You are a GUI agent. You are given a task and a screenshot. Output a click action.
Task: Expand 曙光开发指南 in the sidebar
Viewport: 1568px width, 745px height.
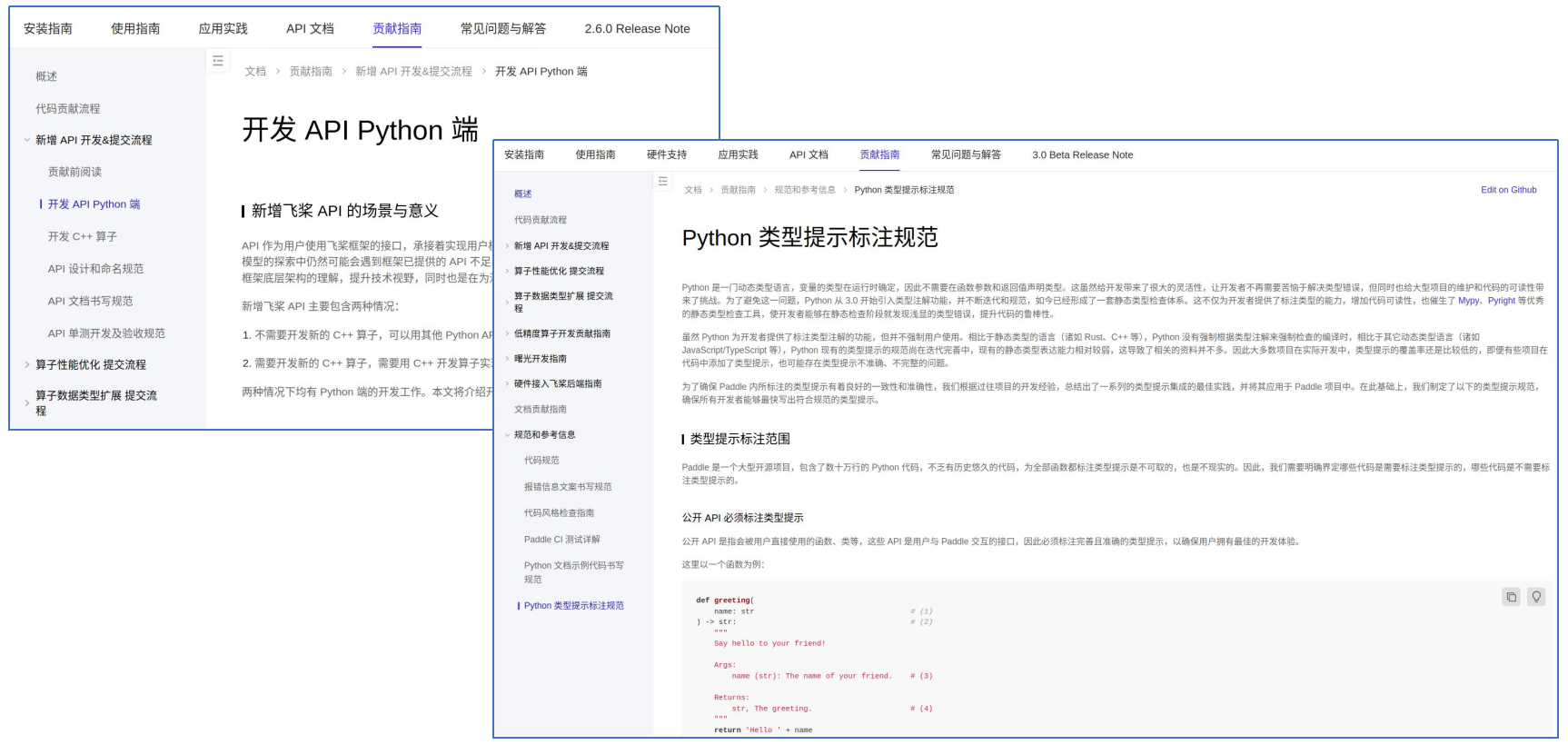point(507,359)
